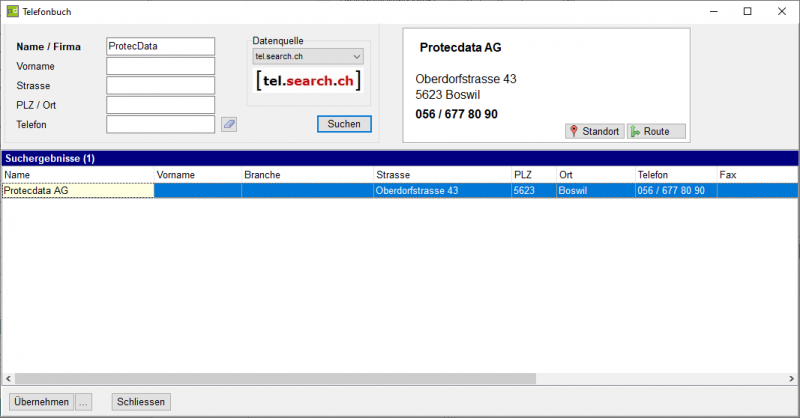Viewport: 800px width, 418px height.
Task: Click the 5623 PLZ cell in results
Action: click(x=534, y=191)
